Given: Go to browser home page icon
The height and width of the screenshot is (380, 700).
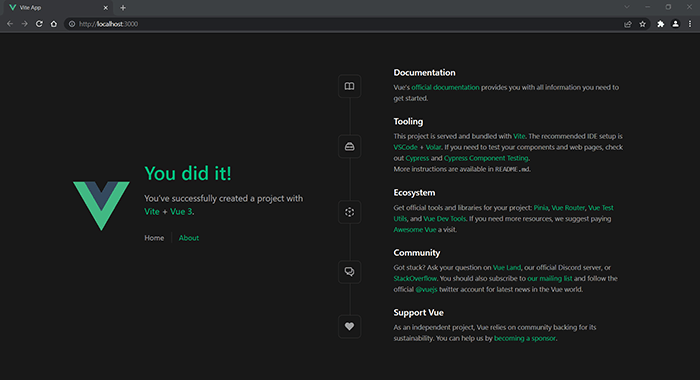Looking at the screenshot, I should [54, 24].
